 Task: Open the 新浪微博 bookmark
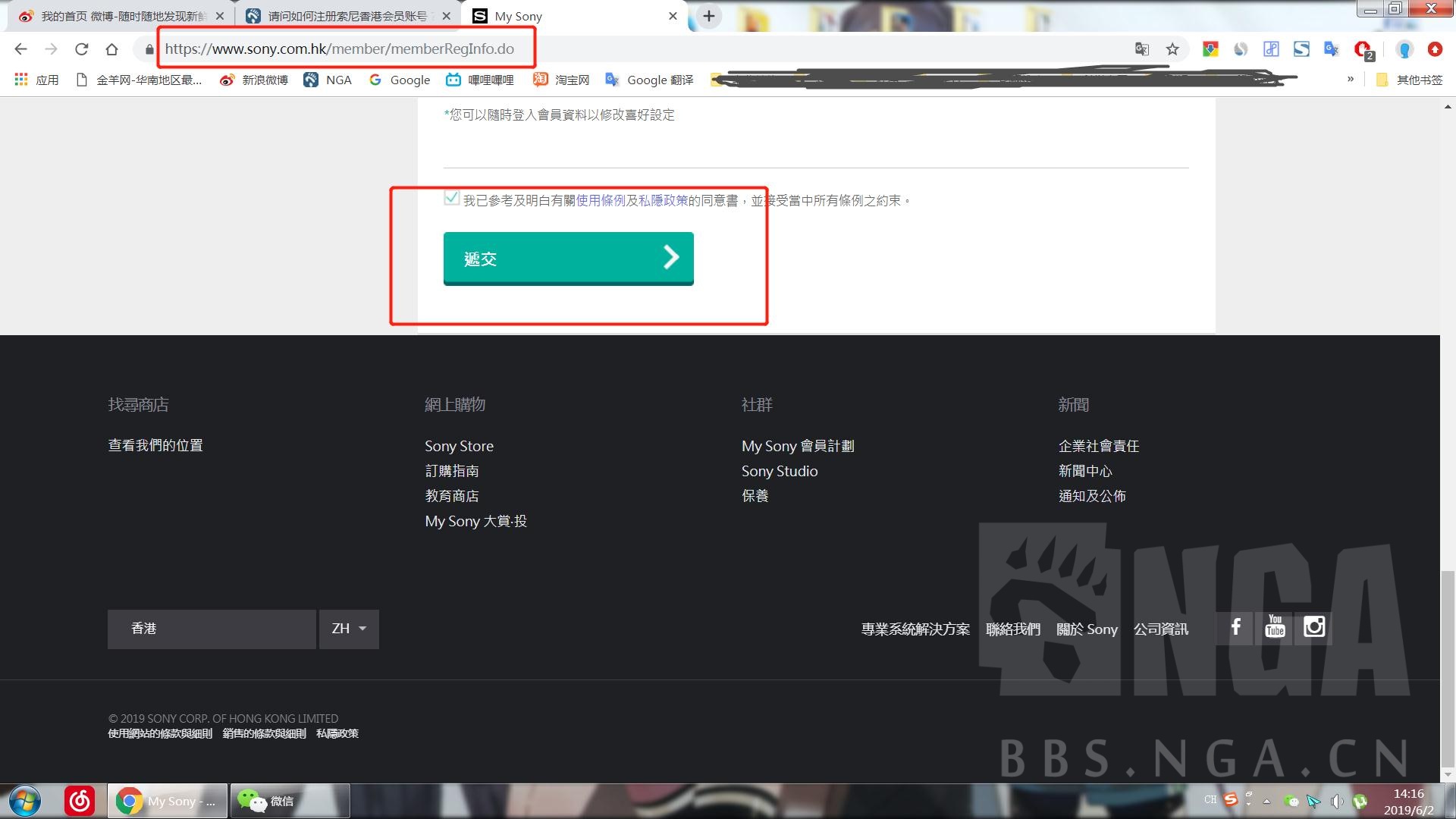pos(253,79)
